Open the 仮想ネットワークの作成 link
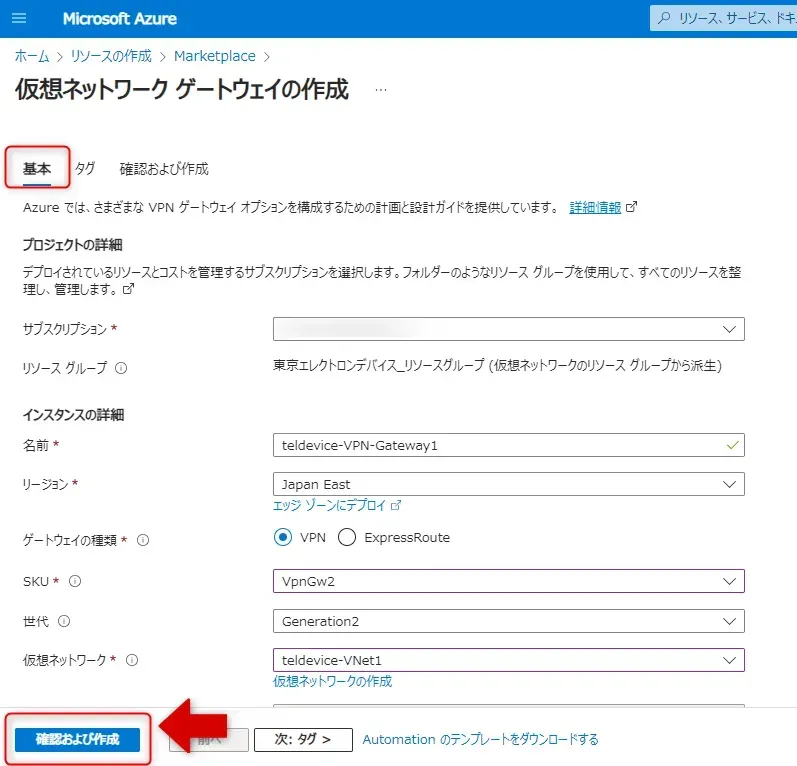 click(x=332, y=681)
